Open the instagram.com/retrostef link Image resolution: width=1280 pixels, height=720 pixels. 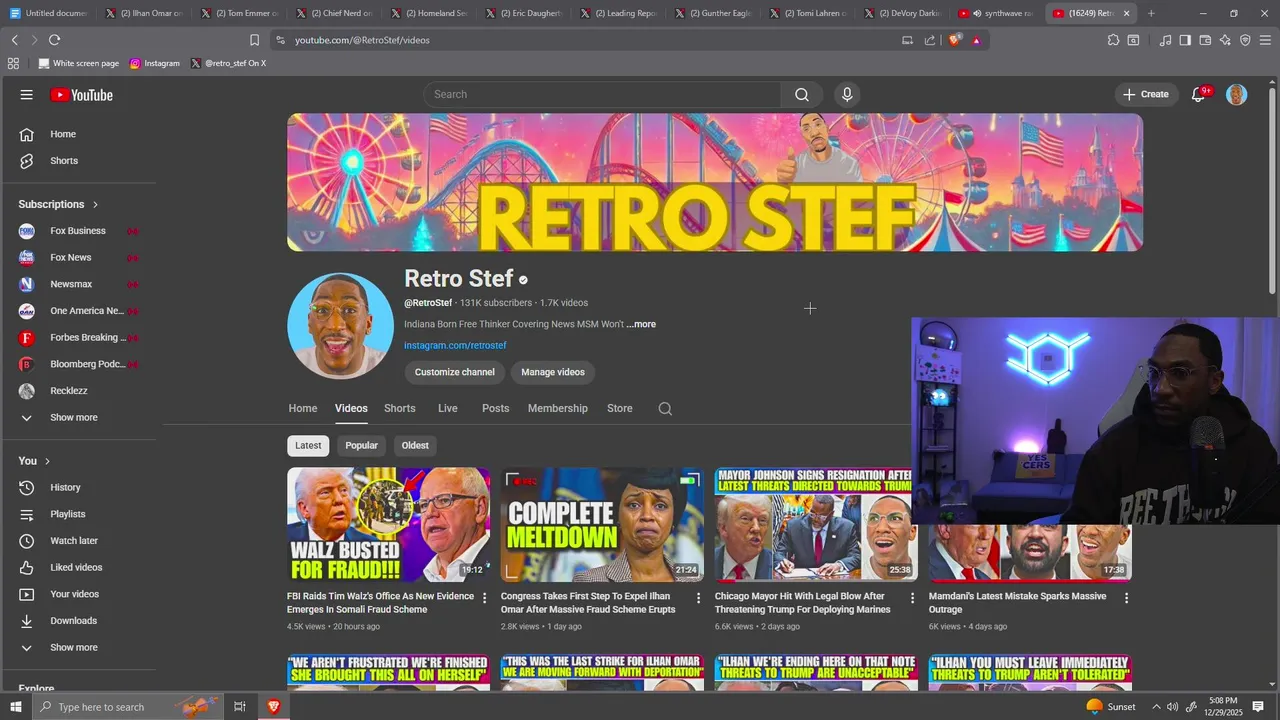click(x=455, y=345)
